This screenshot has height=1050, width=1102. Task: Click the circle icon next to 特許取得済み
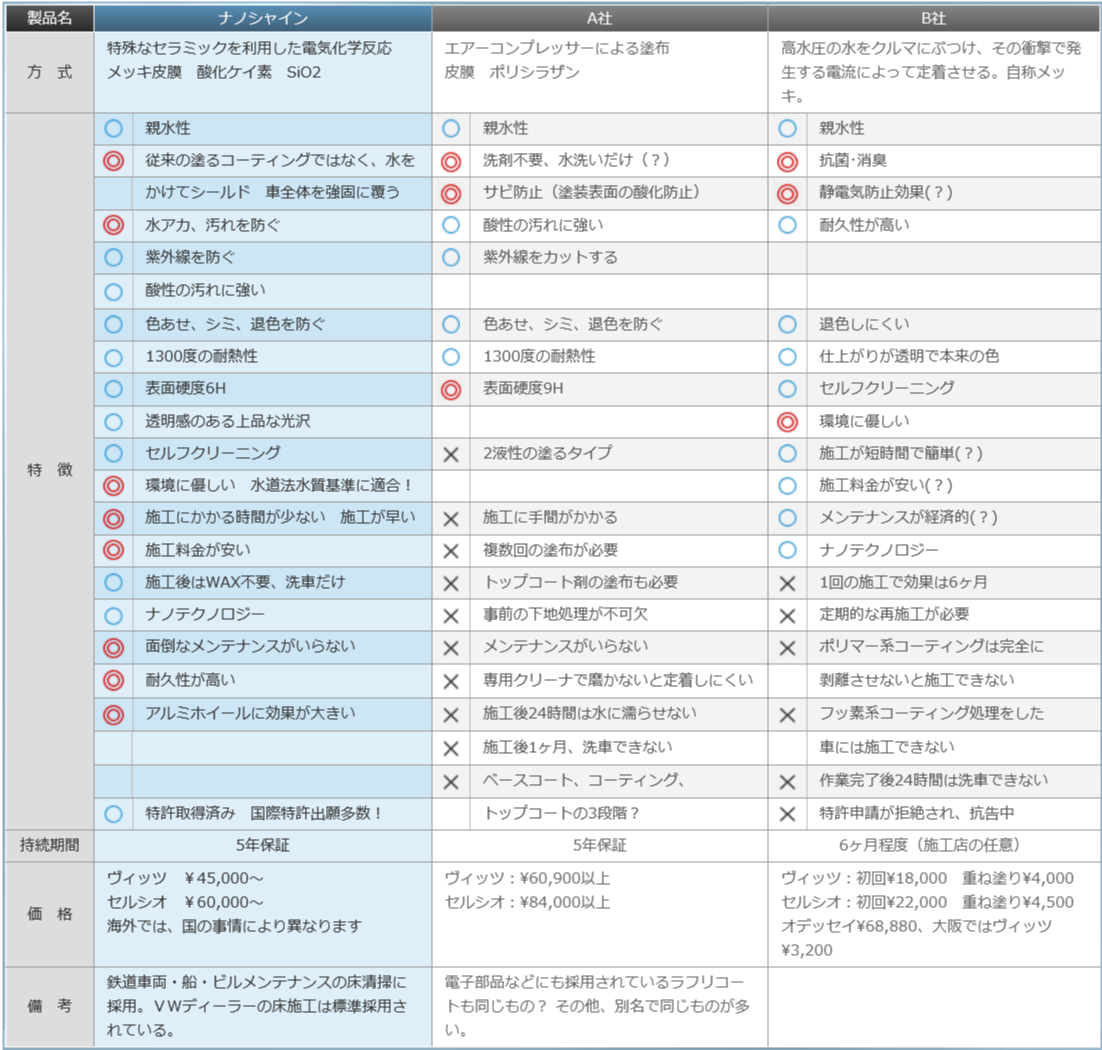tap(113, 814)
